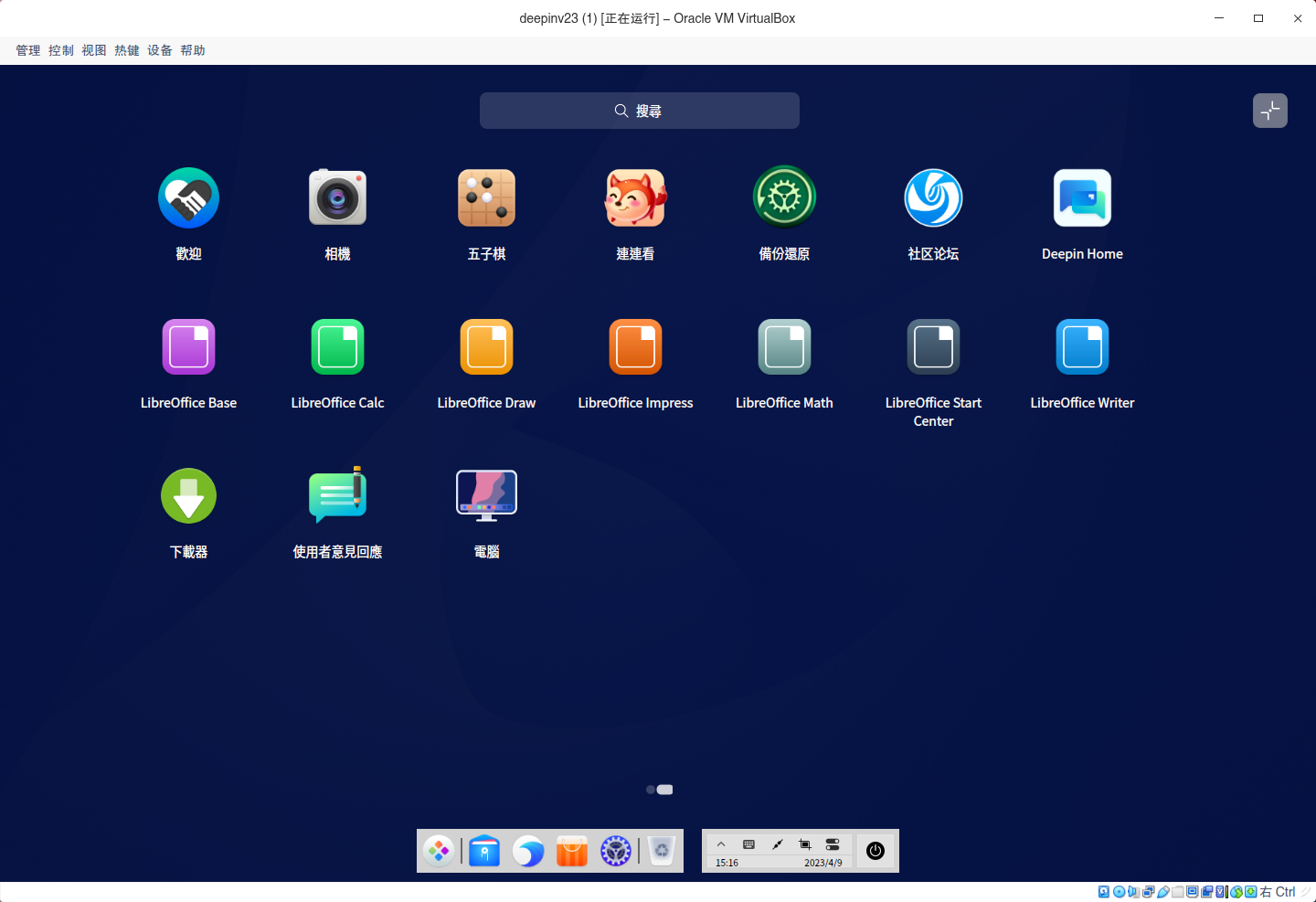Collapse the tray using the chevron arrow
The width and height of the screenshot is (1316, 902).
pos(721,844)
